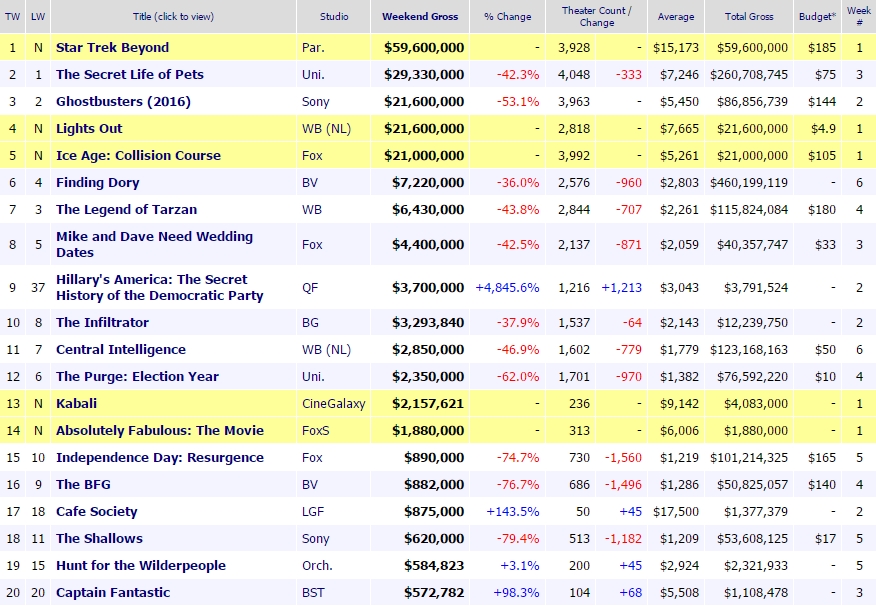Viewport: 876px width, 606px height.
Task: Click BST studio in Captain Fantastic row
Action: 313,593
